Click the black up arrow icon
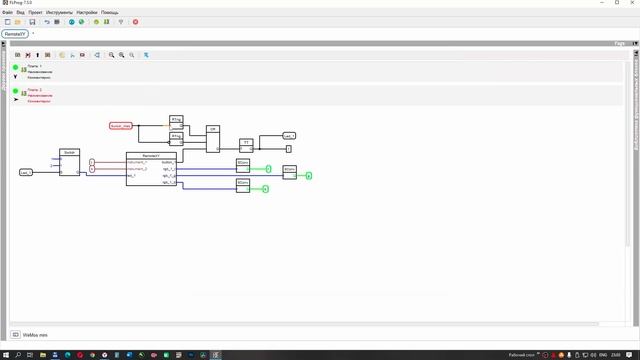Screen dimensions: 640x360 (38, 55)
